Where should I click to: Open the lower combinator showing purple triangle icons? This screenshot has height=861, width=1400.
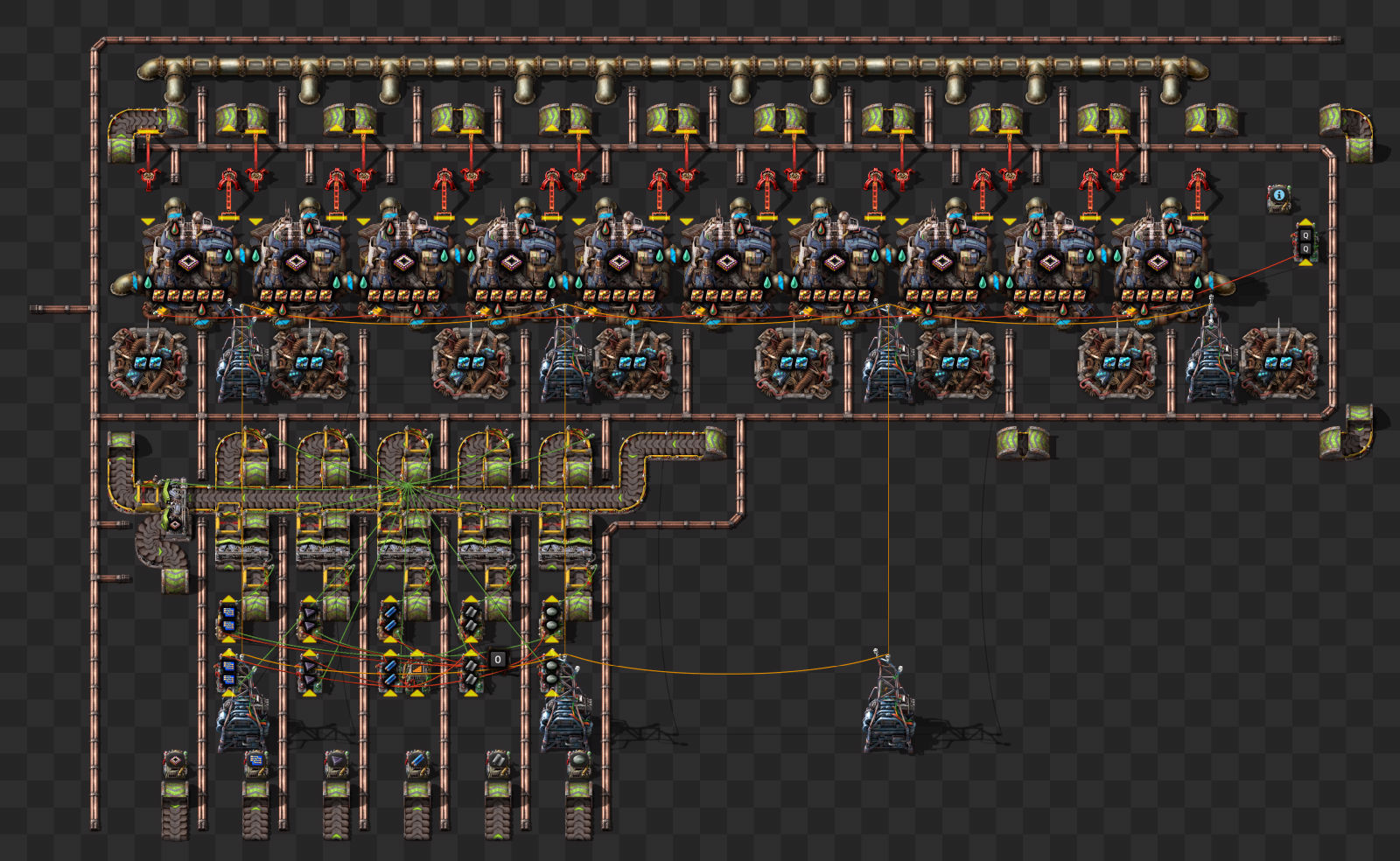click(310, 673)
